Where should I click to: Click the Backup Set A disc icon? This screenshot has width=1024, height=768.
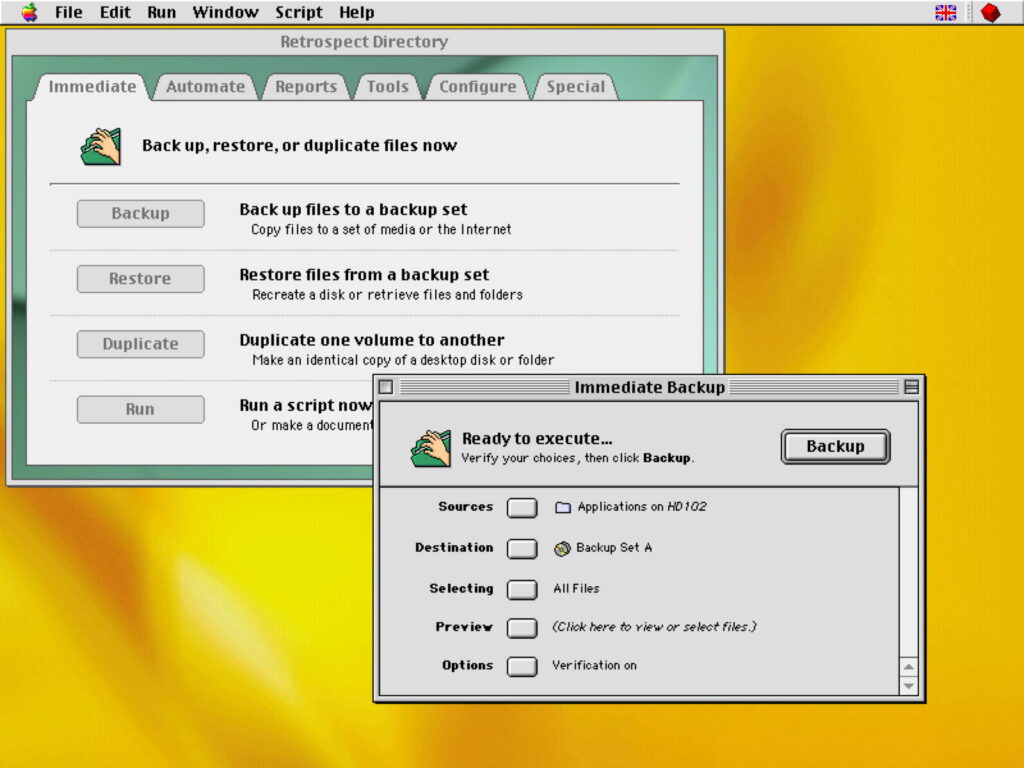(x=563, y=548)
